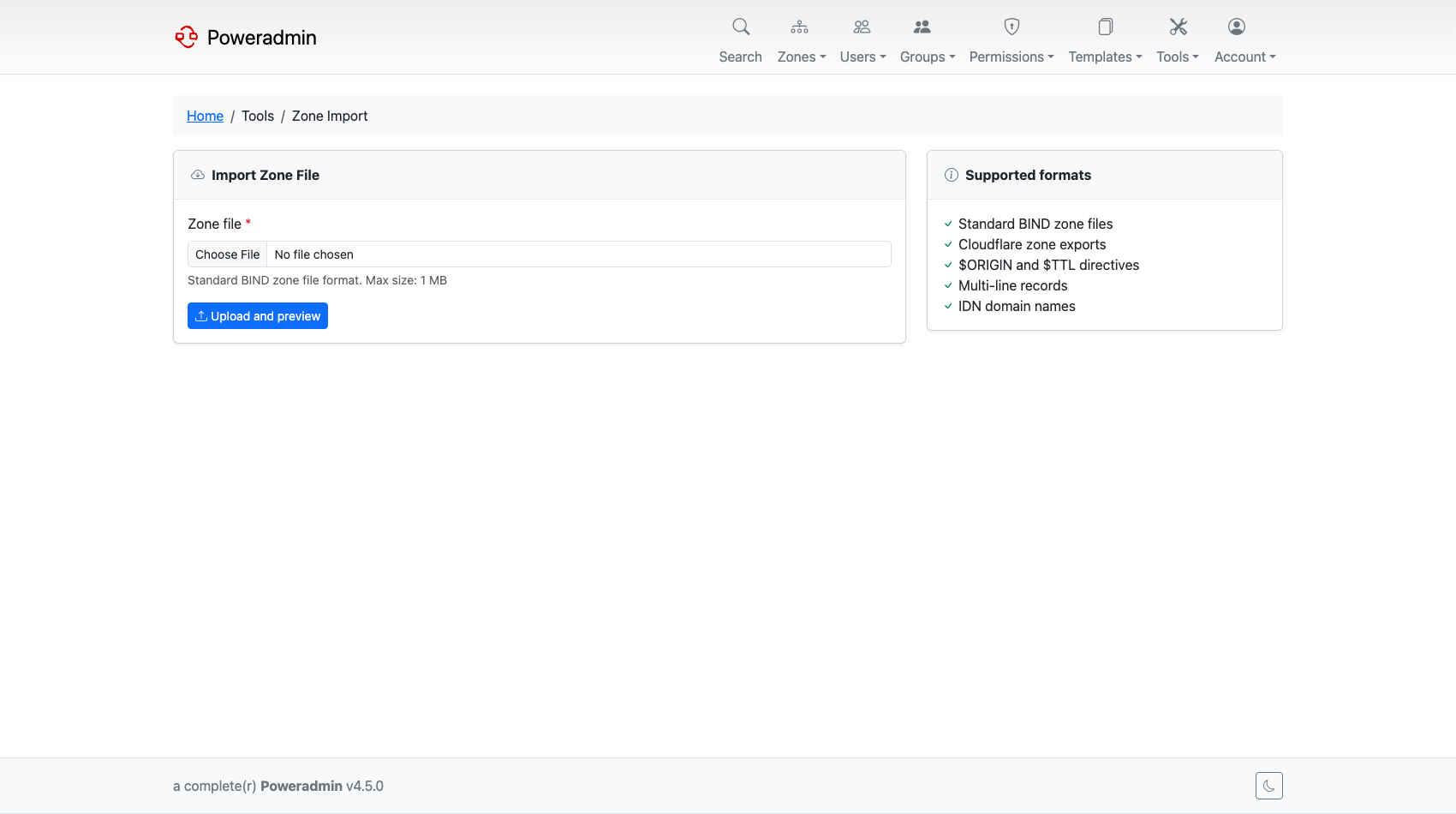Screen dimensions: 1456x814
Task: Expand the Permissions dropdown
Action: tap(1011, 57)
